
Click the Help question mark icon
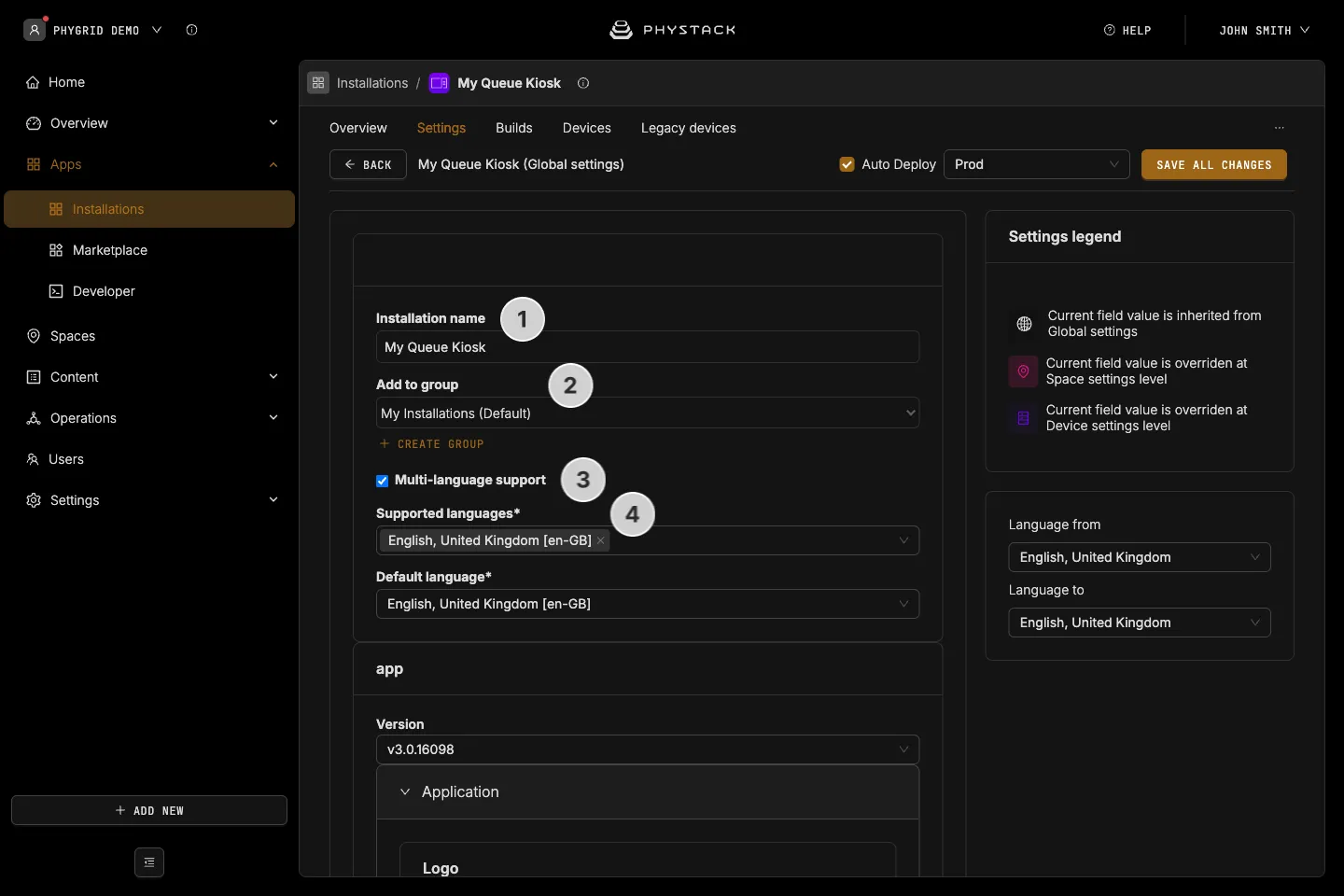click(x=1110, y=30)
